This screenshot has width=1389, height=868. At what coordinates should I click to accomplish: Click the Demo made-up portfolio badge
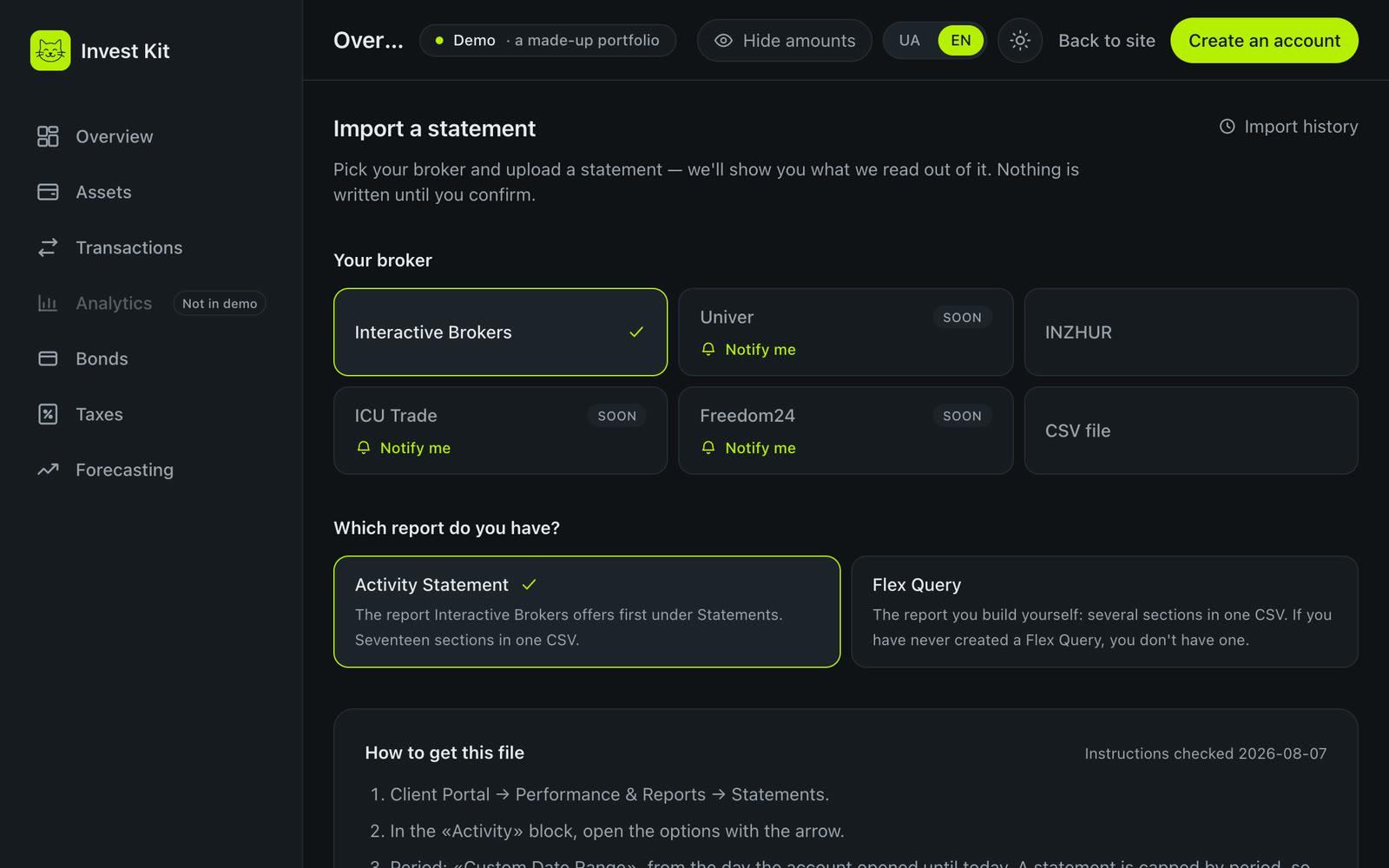[548, 41]
